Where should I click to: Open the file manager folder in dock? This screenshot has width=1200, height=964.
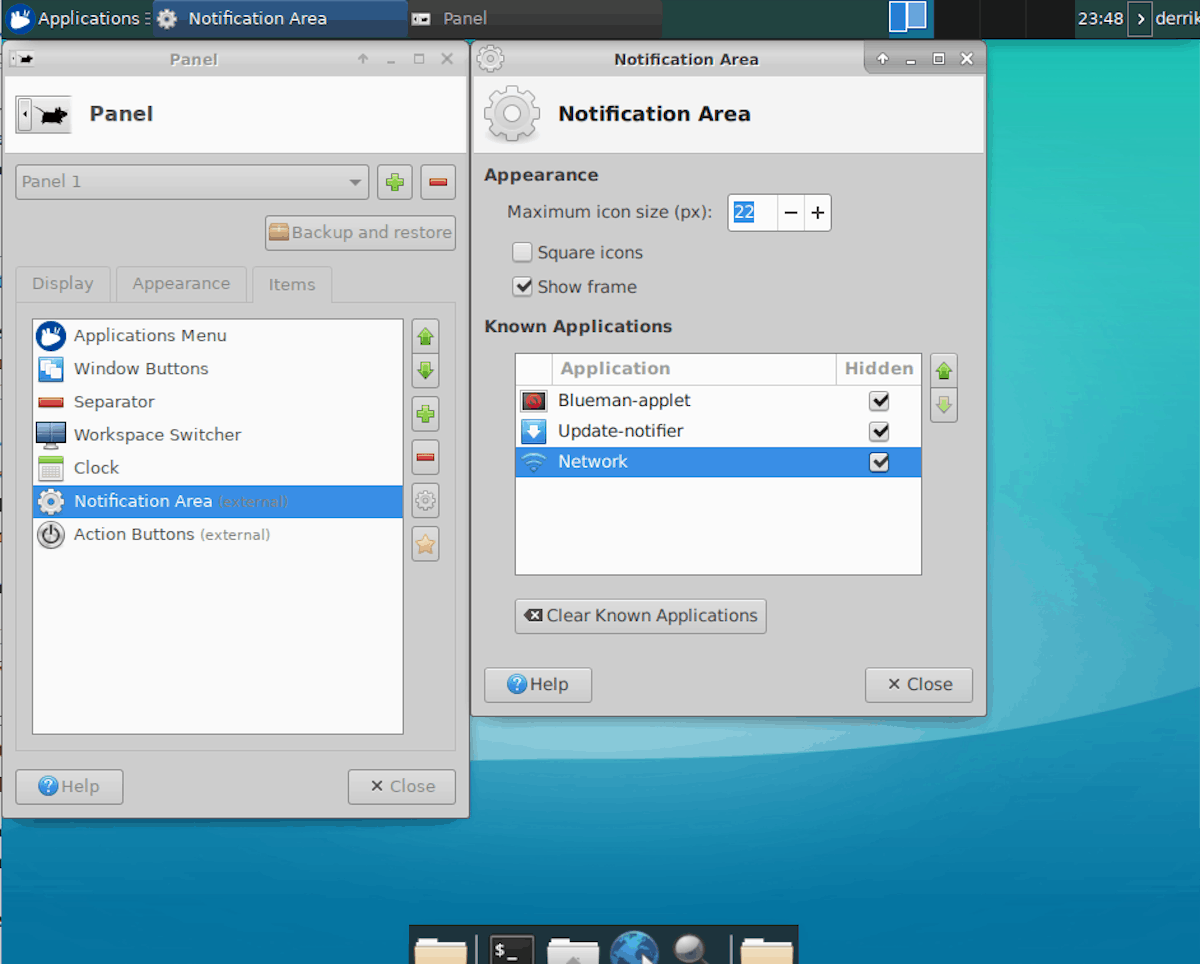(x=440, y=951)
